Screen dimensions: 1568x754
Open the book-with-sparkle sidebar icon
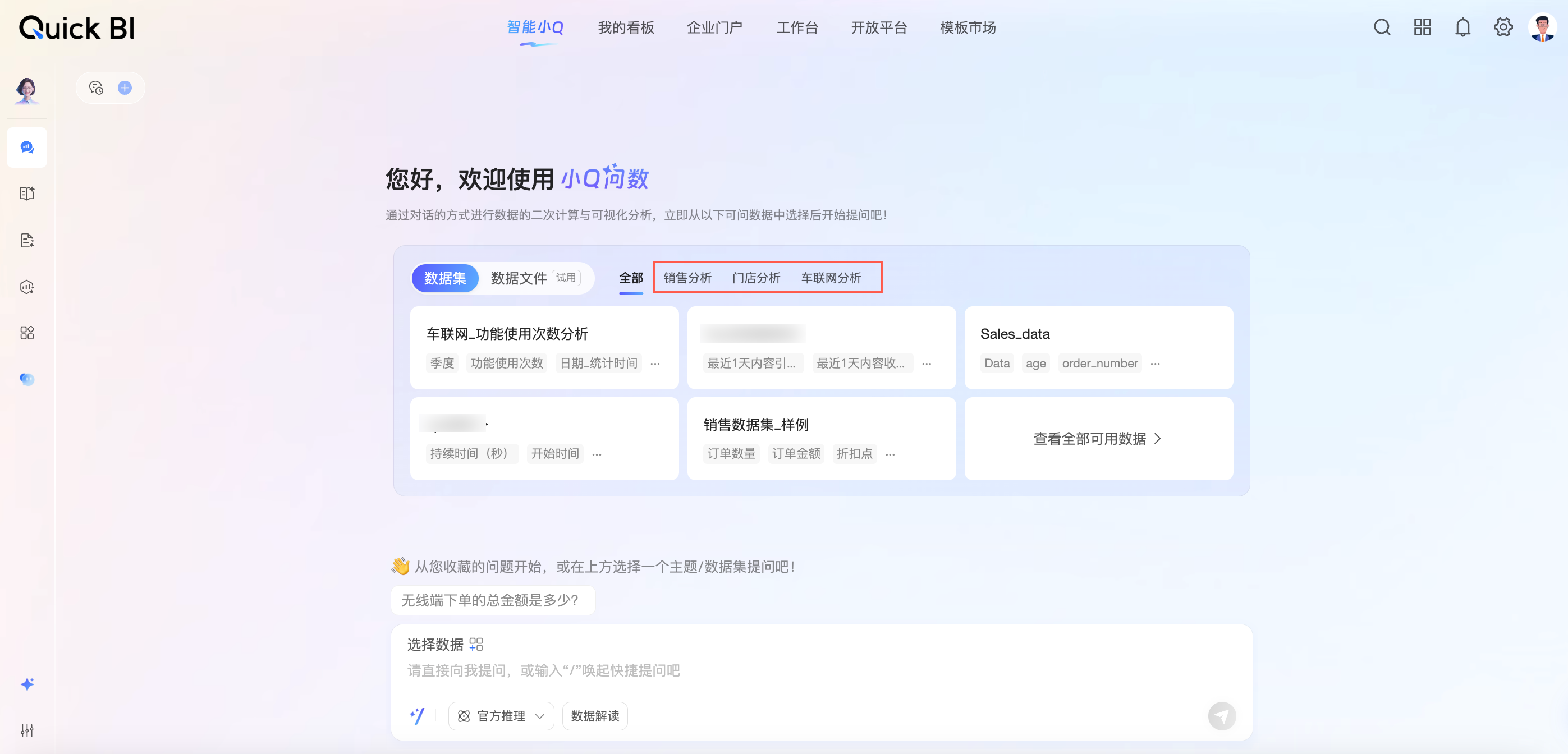pos(27,194)
